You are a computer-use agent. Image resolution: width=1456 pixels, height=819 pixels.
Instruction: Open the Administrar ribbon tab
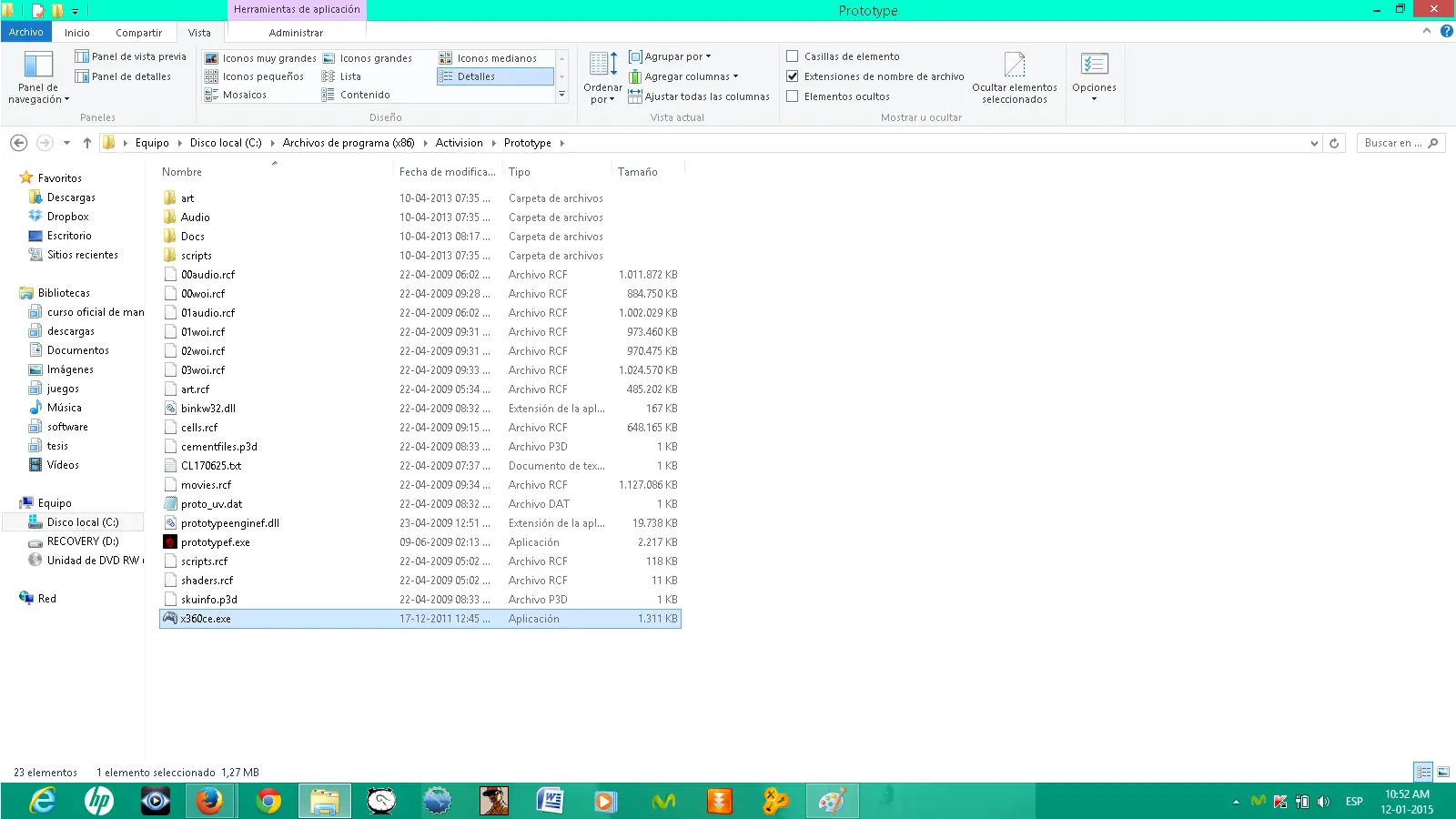296,33
